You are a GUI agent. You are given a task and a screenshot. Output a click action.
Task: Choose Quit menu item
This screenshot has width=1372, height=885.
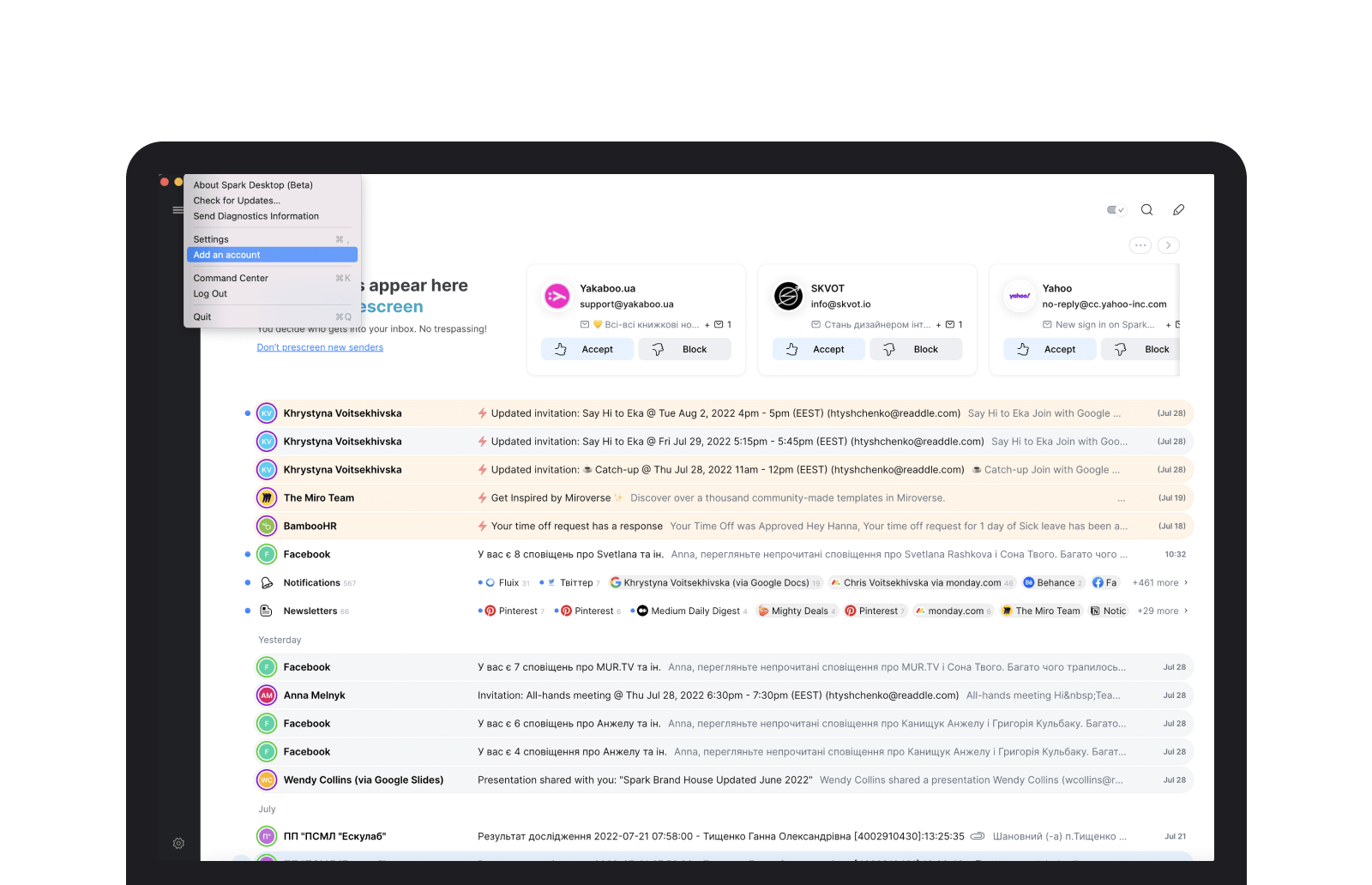272,316
